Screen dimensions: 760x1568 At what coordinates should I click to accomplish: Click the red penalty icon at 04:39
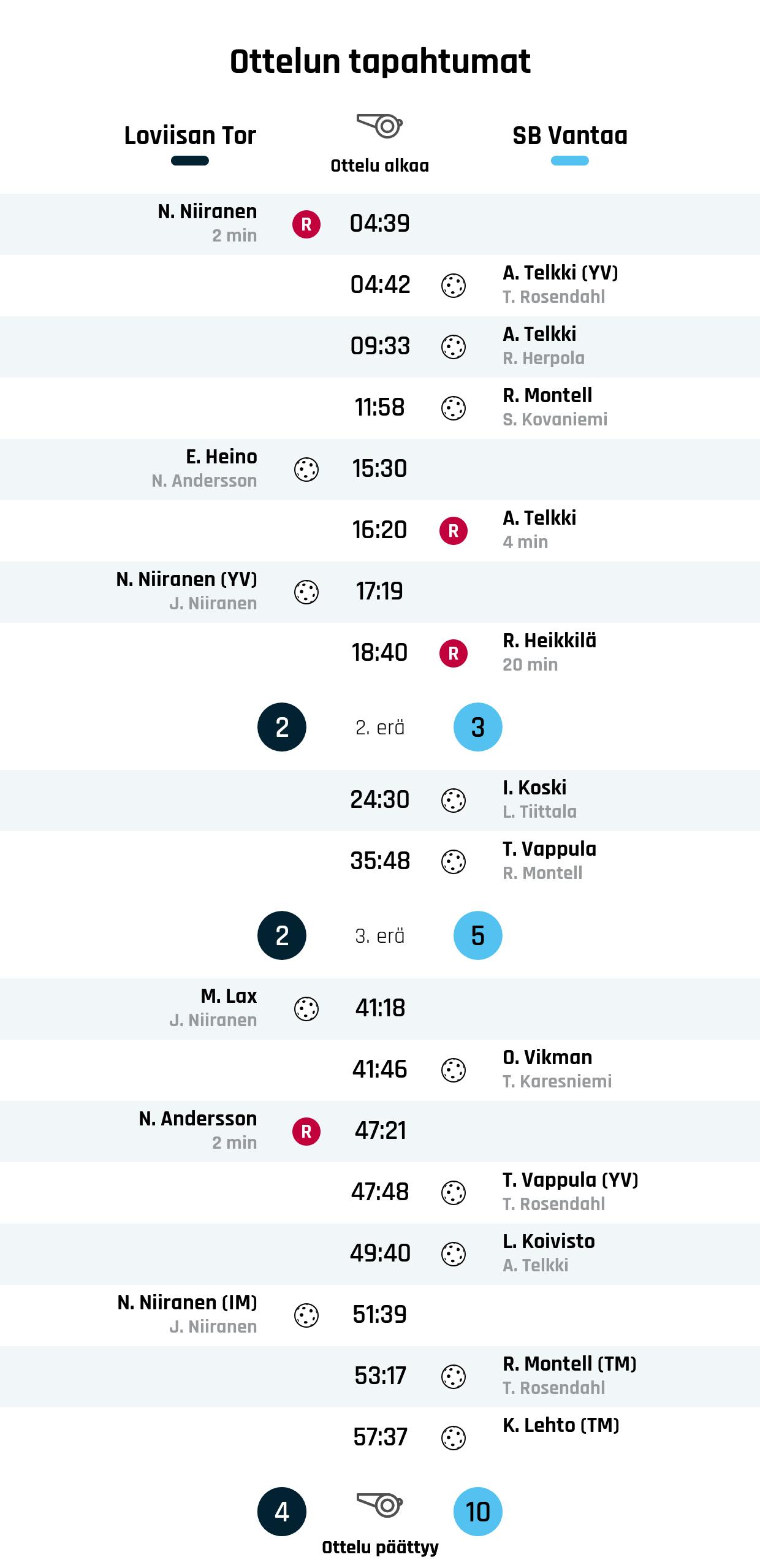306,224
